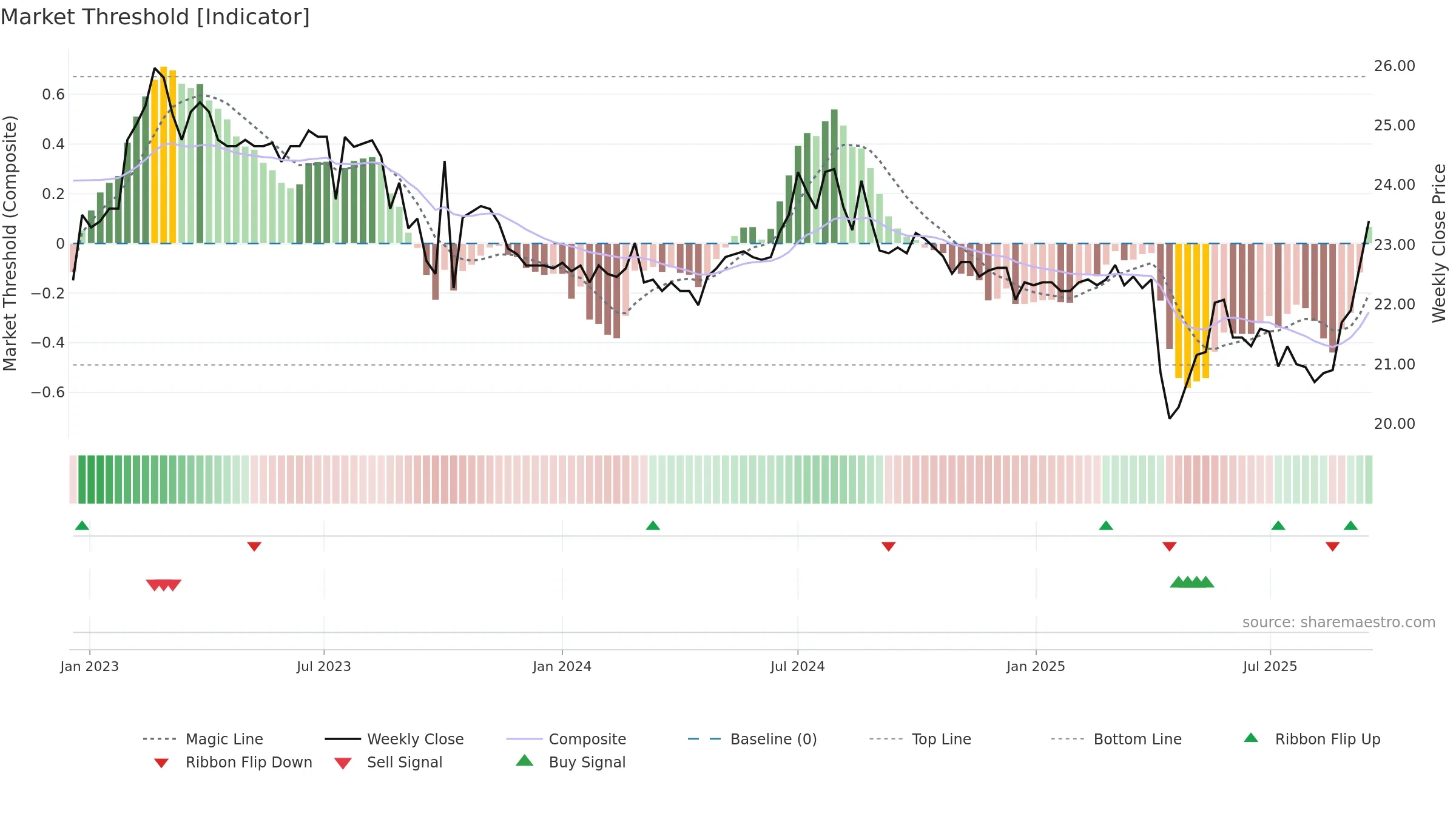Click the Weekly Close Price axis title
The image size is (1456, 819).
pyautogui.click(x=1439, y=243)
